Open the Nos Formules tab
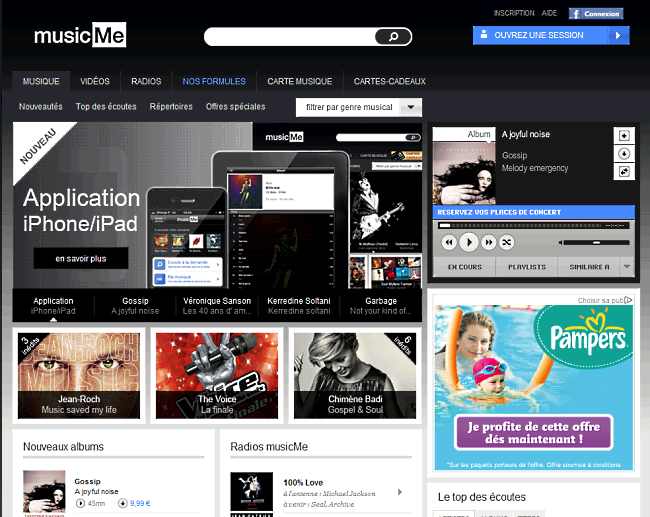The image size is (650, 517). pyautogui.click(x=214, y=81)
